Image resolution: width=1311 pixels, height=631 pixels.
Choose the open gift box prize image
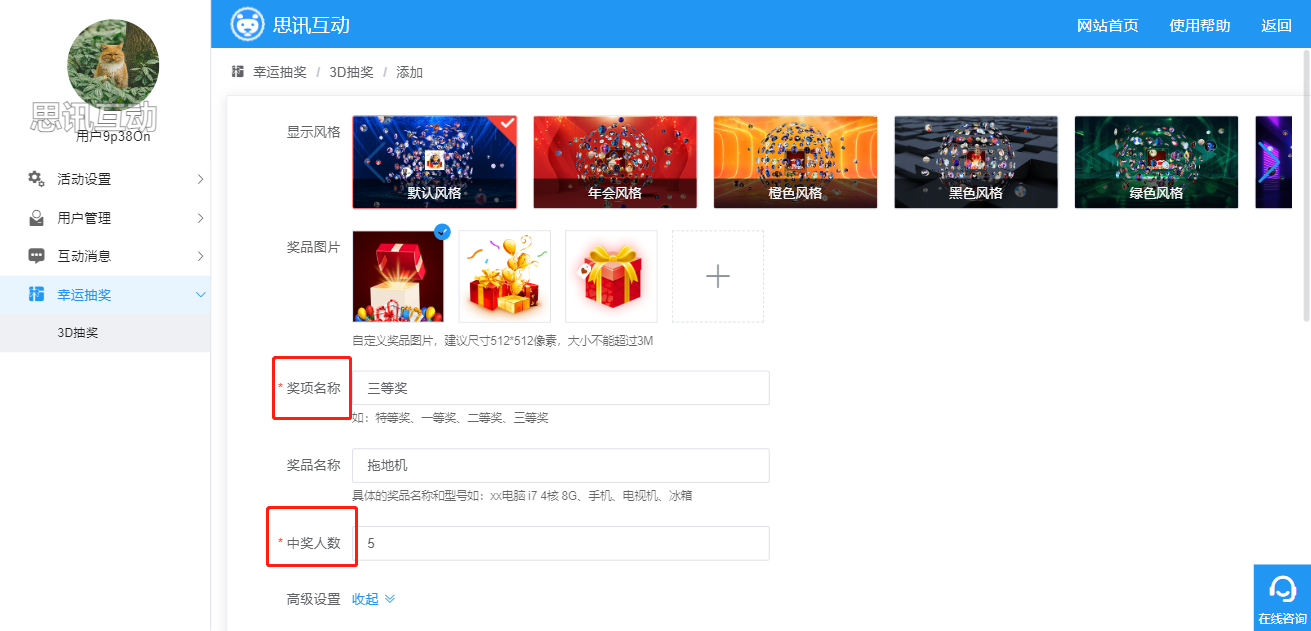(398, 277)
